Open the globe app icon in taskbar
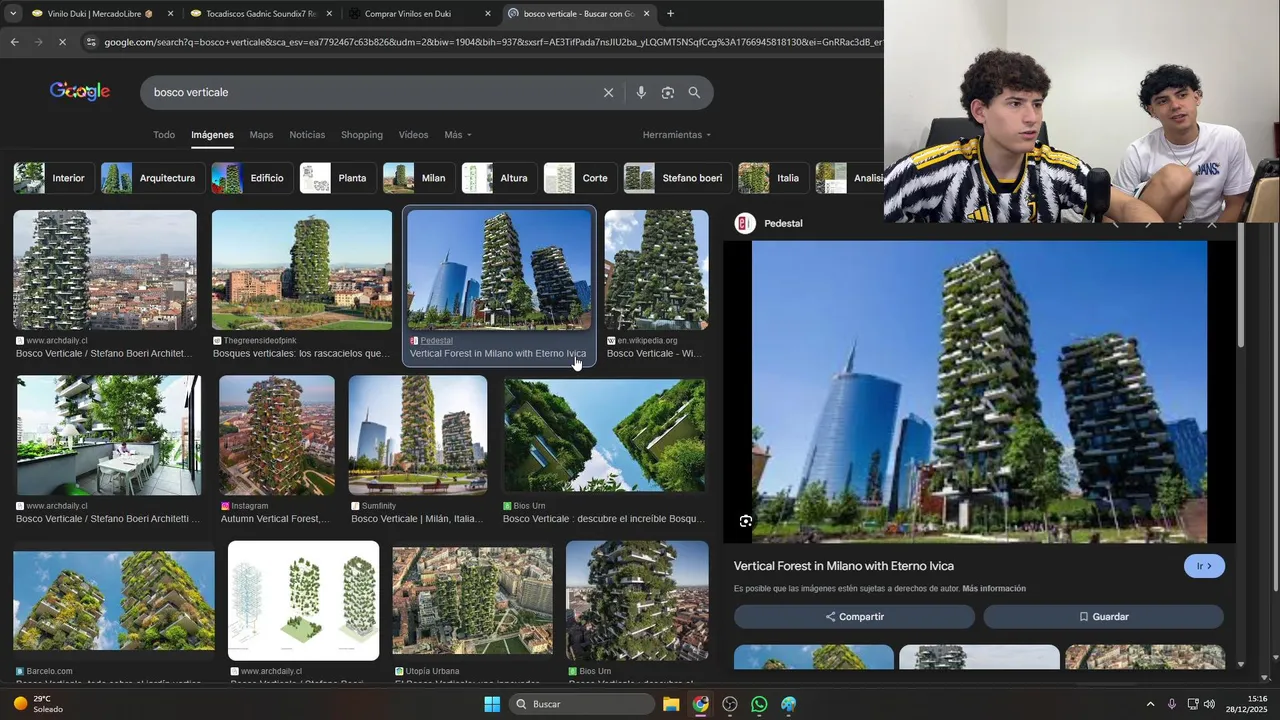 pos(789,704)
